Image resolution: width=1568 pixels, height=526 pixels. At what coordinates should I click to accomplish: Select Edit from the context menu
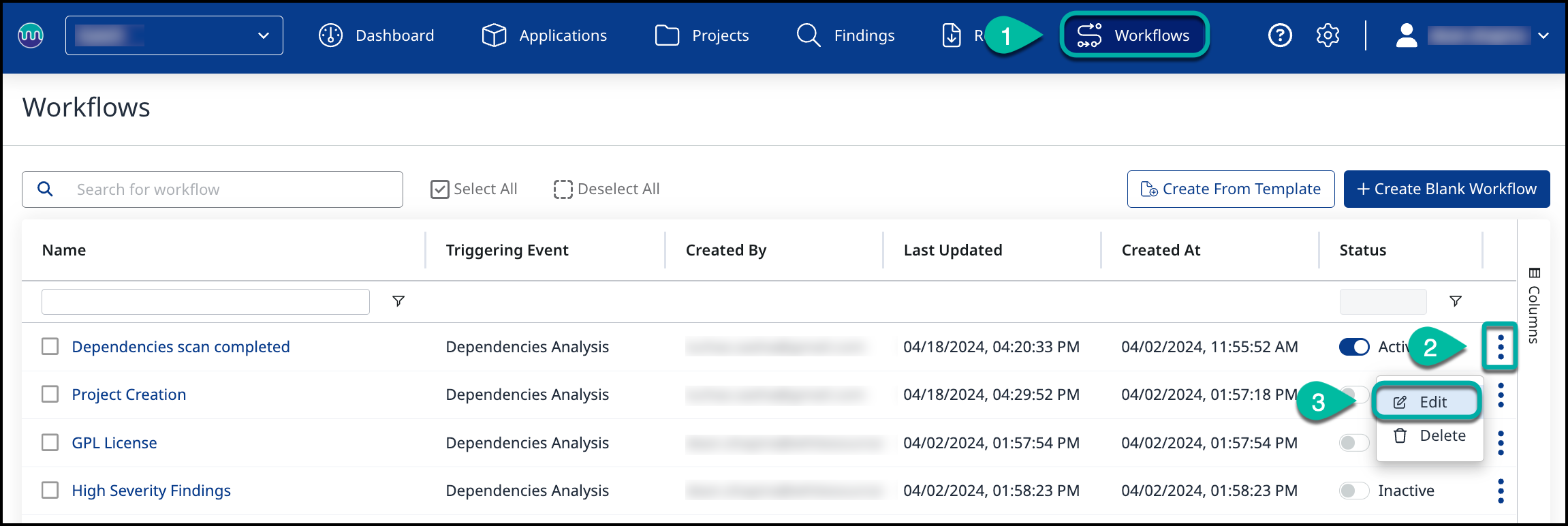coord(1428,402)
